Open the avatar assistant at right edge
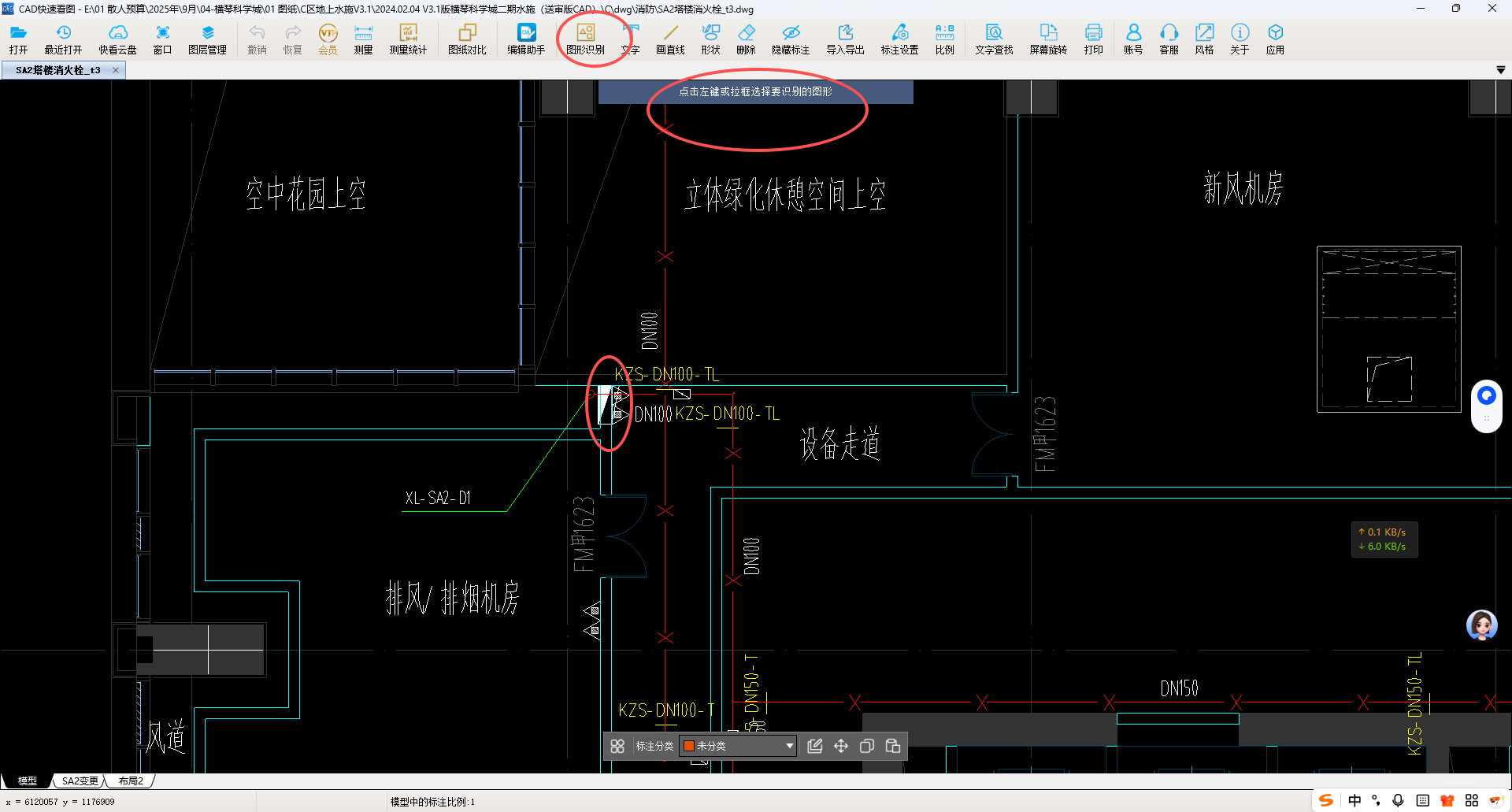 click(x=1482, y=625)
